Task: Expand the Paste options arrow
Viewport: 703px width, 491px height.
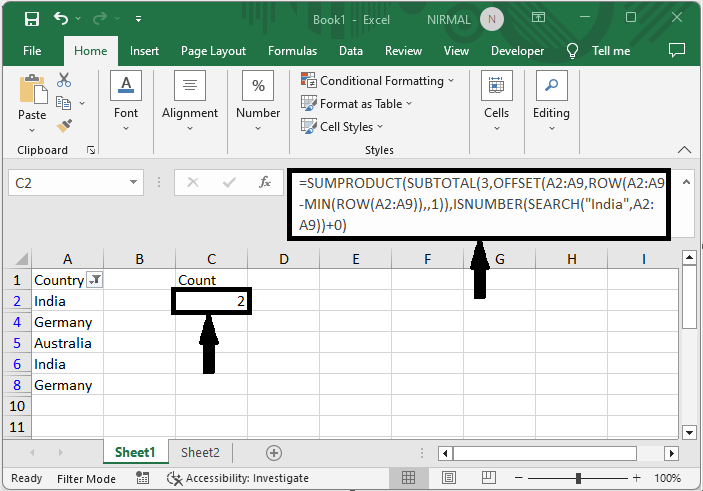Action: (32, 130)
